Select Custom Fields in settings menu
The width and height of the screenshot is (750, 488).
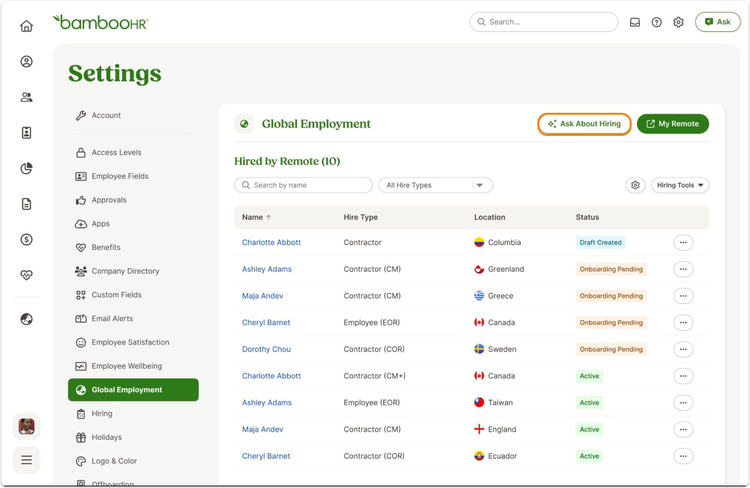coord(117,295)
